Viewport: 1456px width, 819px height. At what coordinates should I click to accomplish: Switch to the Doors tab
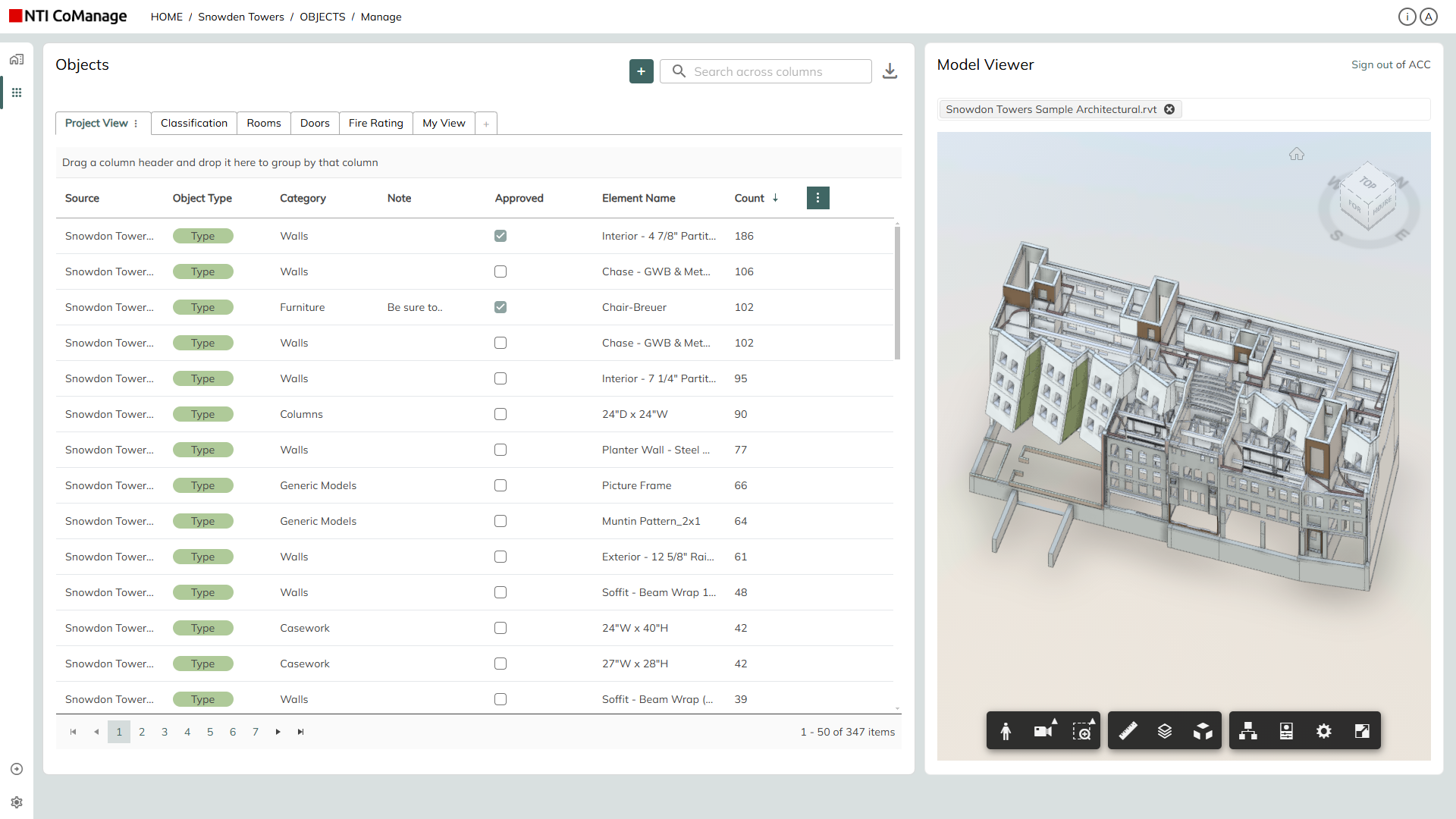[x=315, y=123]
